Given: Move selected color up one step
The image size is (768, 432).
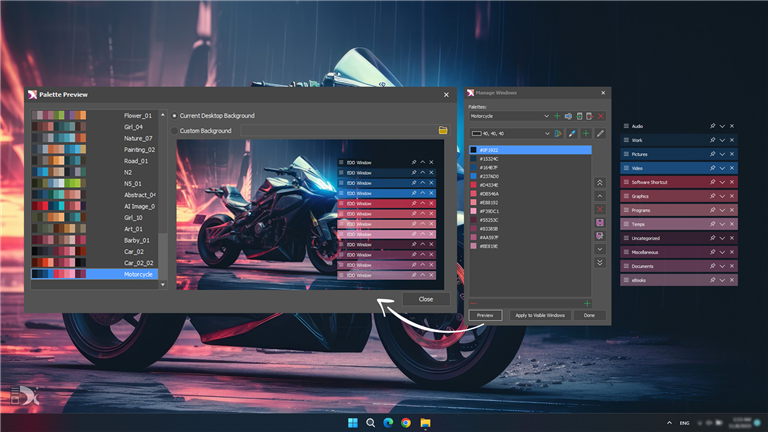Looking at the screenshot, I should (600, 196).
